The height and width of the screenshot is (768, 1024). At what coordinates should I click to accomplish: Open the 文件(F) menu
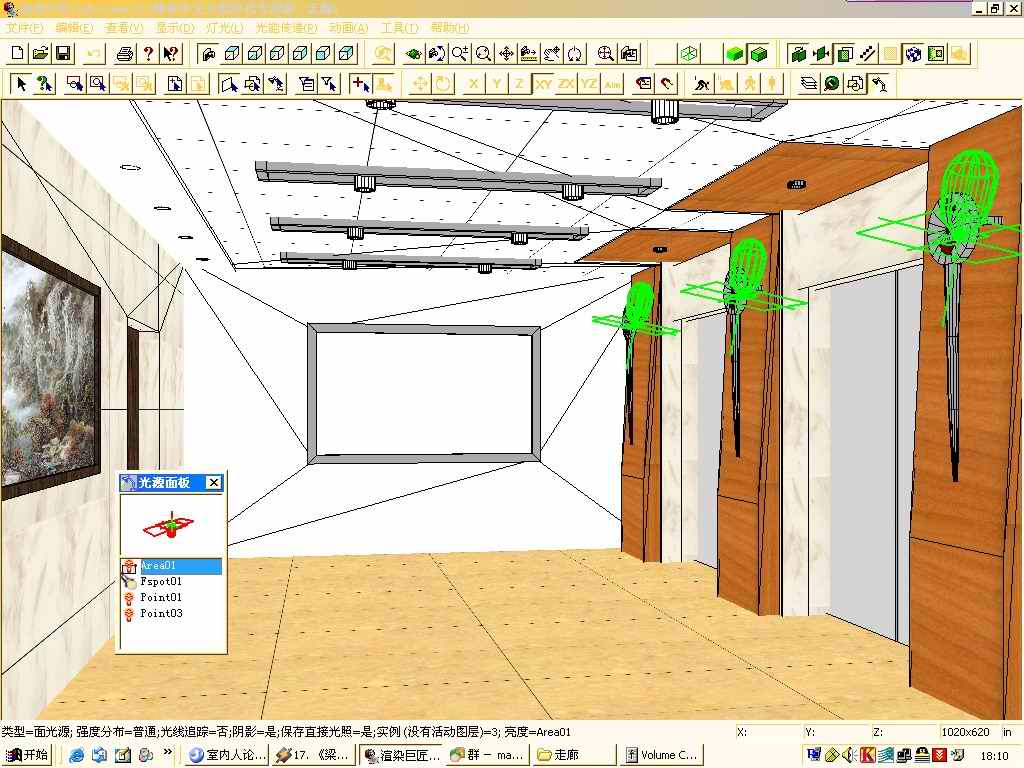tap(24, 27)
